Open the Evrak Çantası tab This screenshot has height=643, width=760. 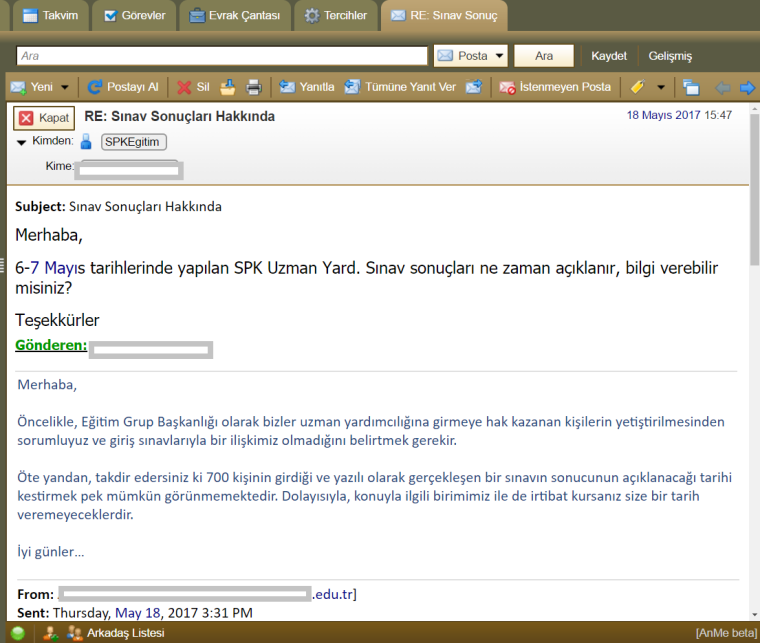pos(235,16)
